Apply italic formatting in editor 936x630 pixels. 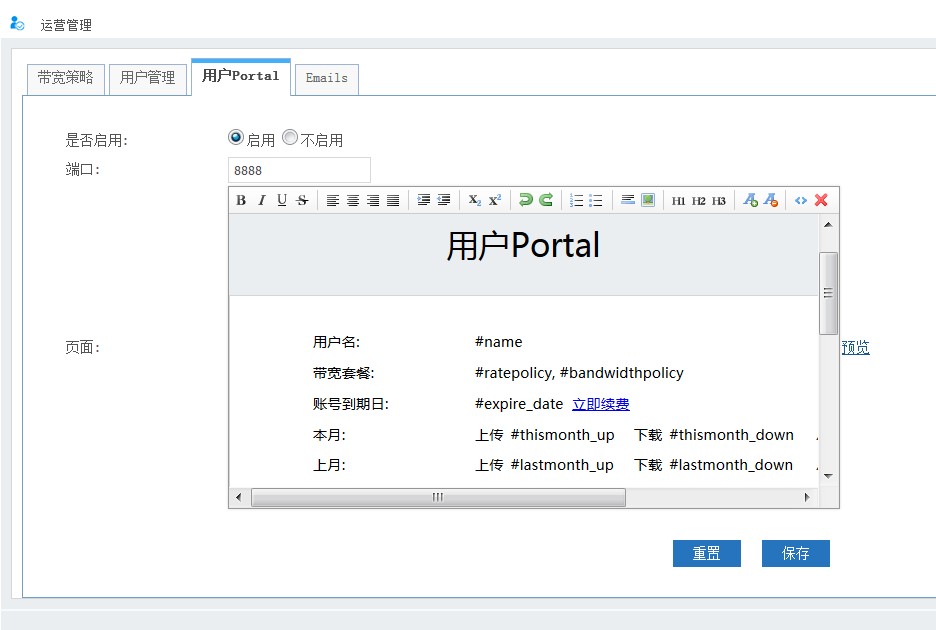pyautogui.click(x=262, y=200)
